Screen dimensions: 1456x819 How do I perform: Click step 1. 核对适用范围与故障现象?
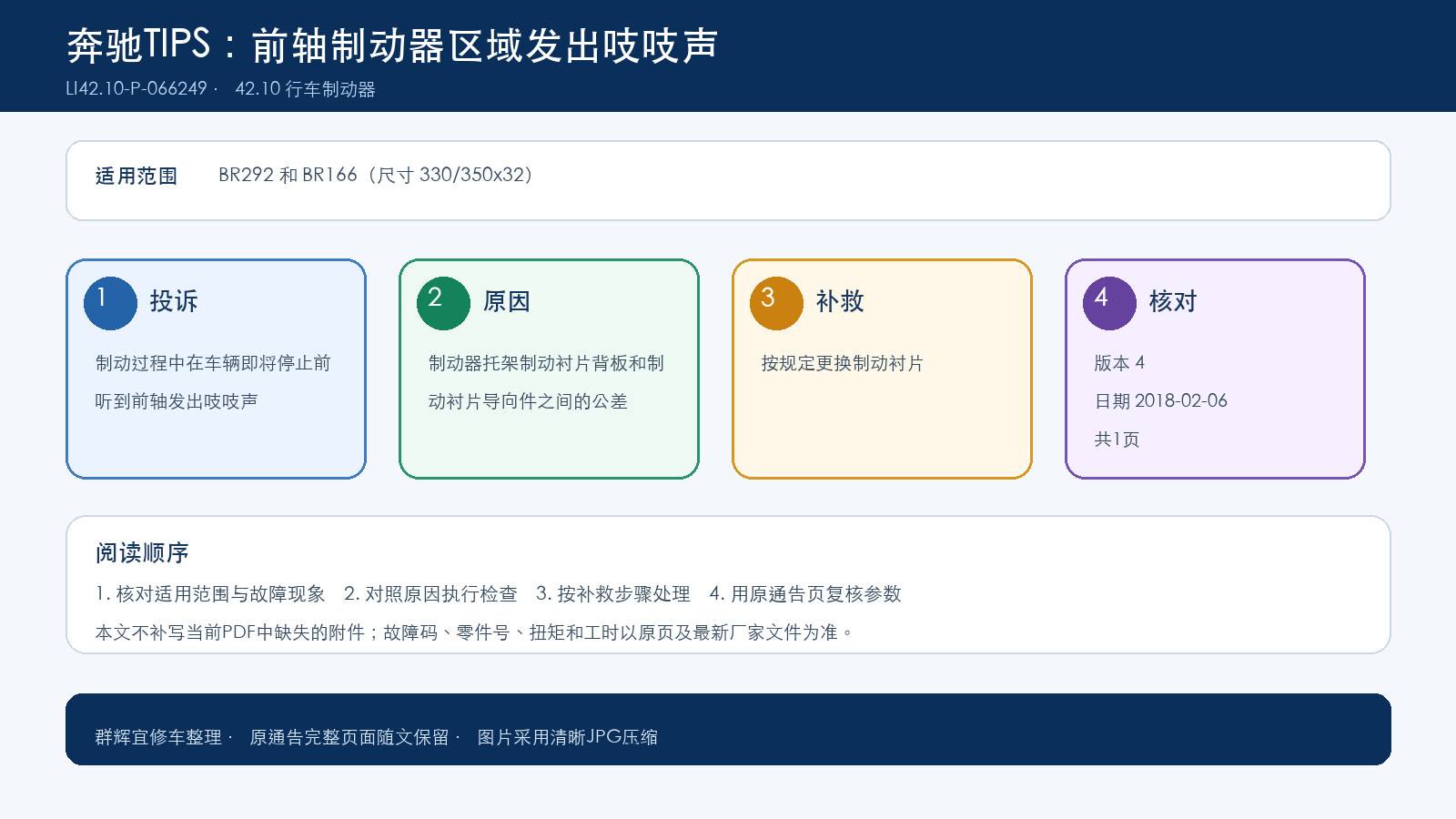(x=210, y=594)
